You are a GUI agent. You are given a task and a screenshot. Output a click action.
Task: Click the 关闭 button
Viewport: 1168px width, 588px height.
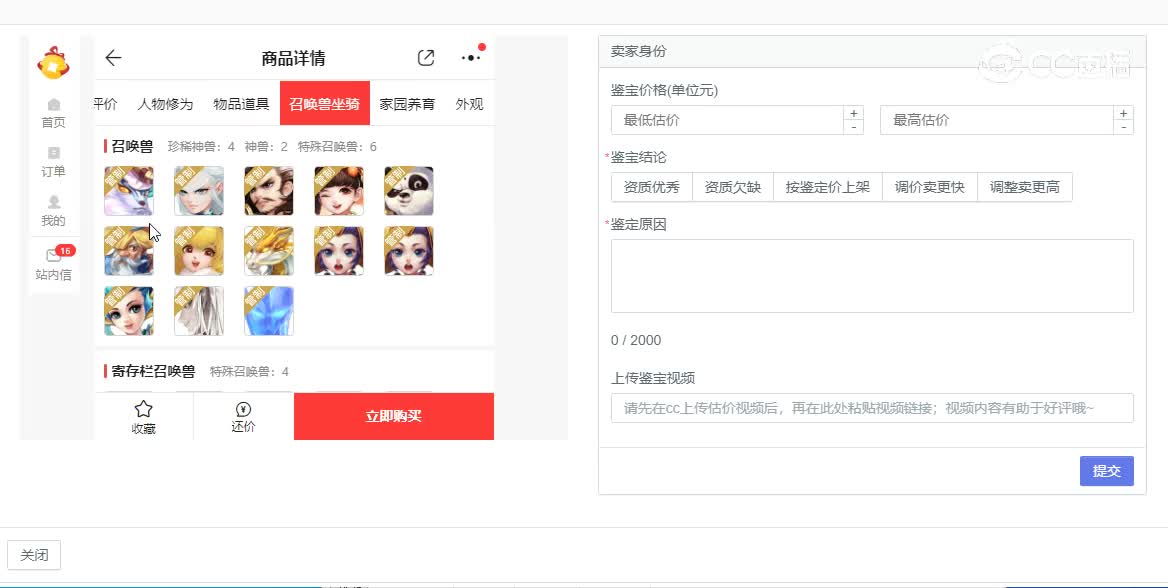click(x=34, y=555)
